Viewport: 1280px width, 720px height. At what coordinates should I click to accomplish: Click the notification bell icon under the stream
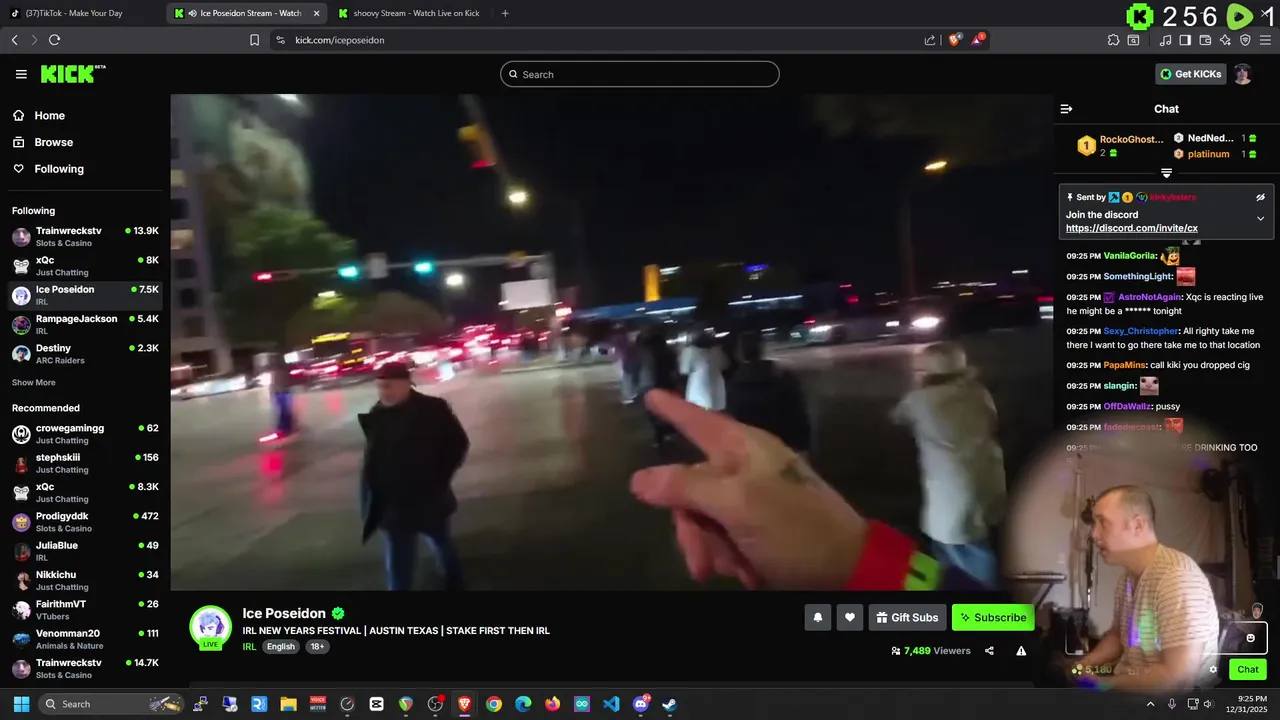click(817, 618)
